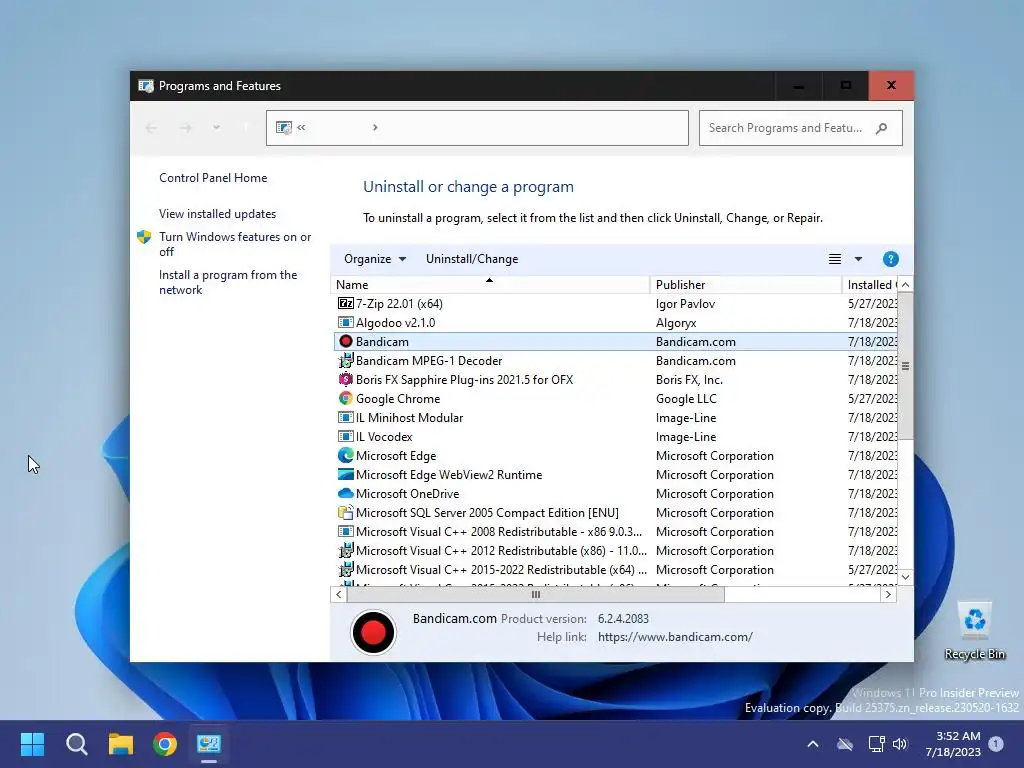Screen dimensions: 1024x768
Task: Launch File Explorer from taskbar
Action: tap(121, 744)
